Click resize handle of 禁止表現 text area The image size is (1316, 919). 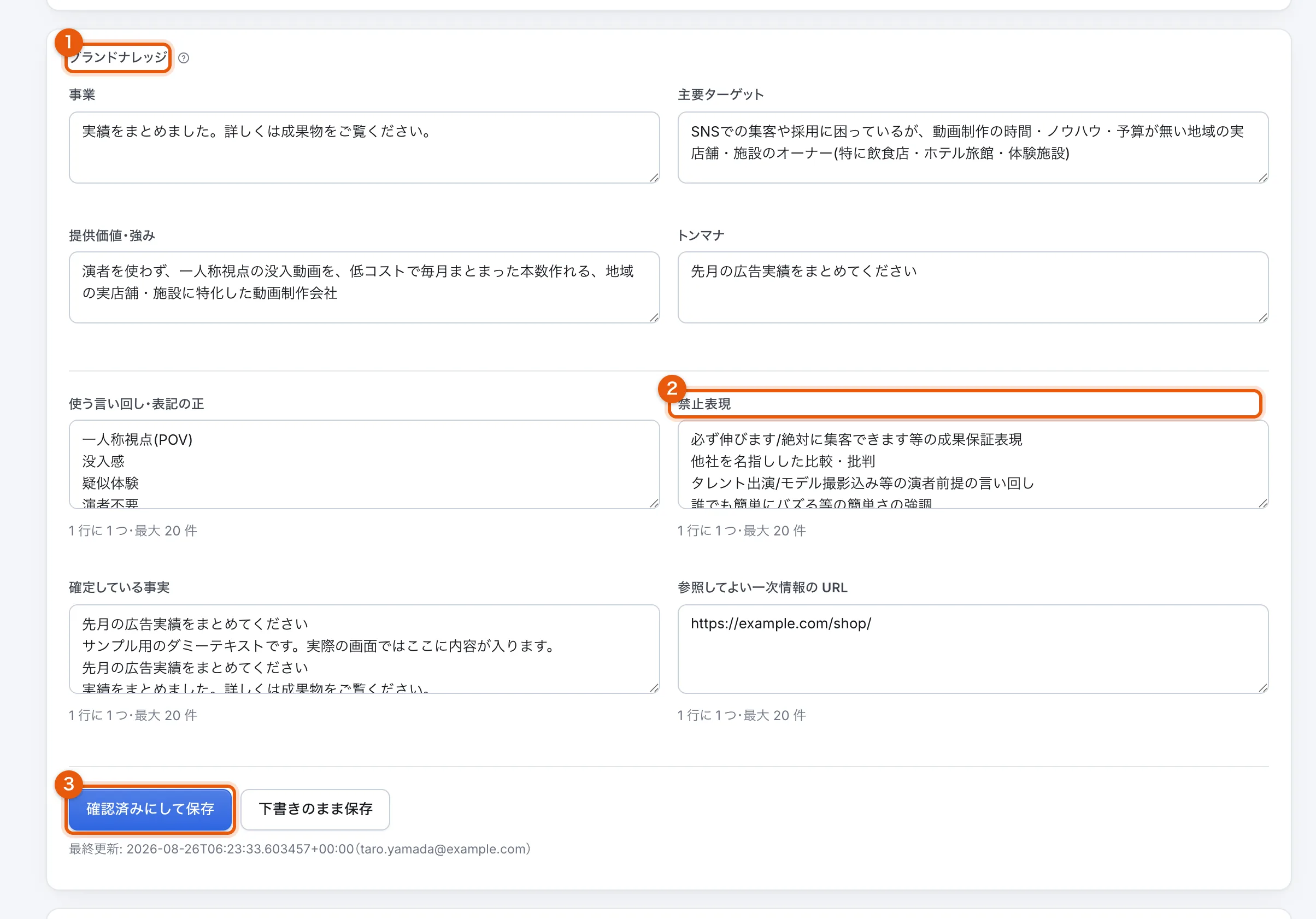[1262, 503]
